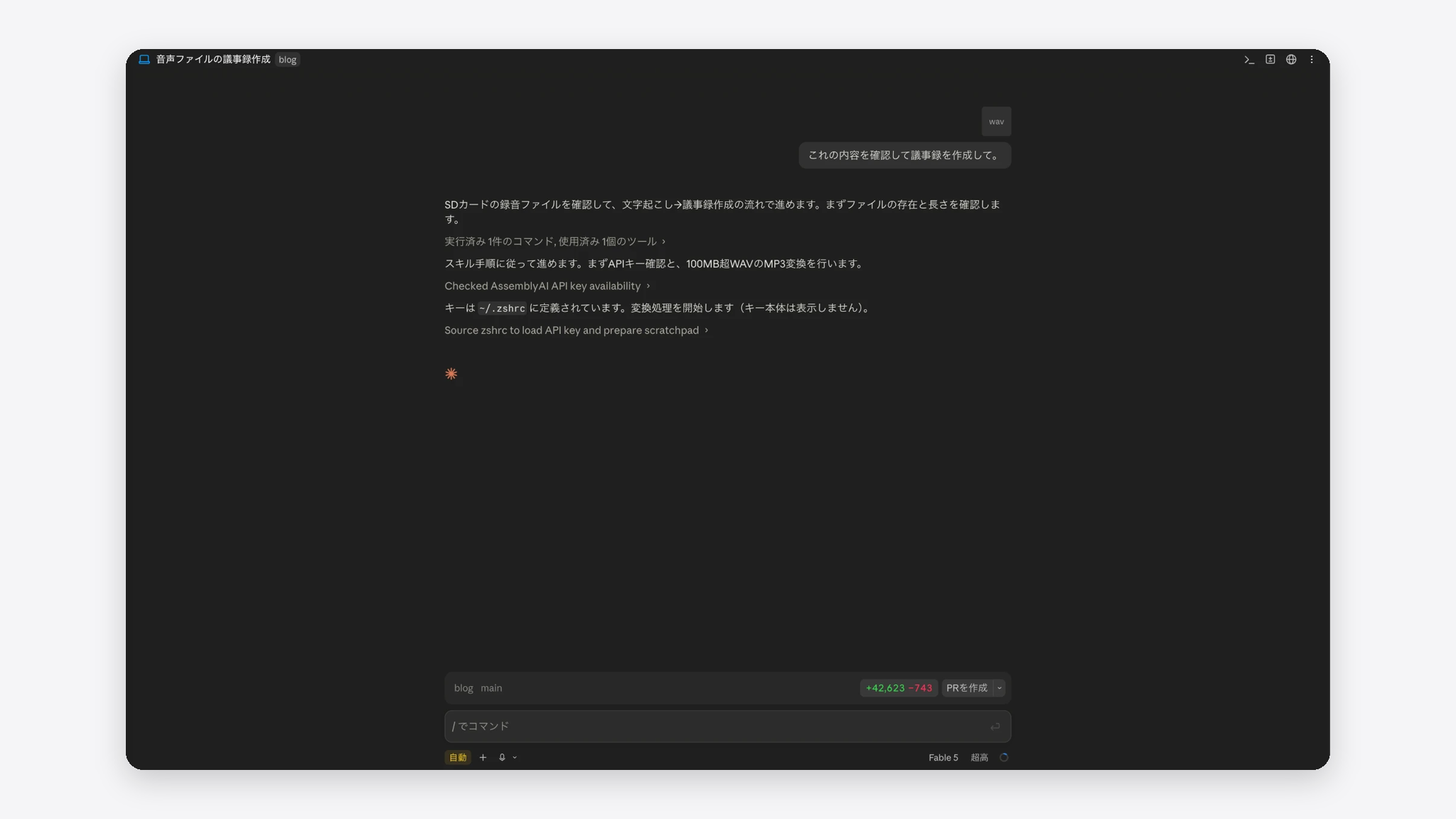The image size is (1456, 819).
Task: Click the enter send arrow icon
Action: [x=995, y=727]
